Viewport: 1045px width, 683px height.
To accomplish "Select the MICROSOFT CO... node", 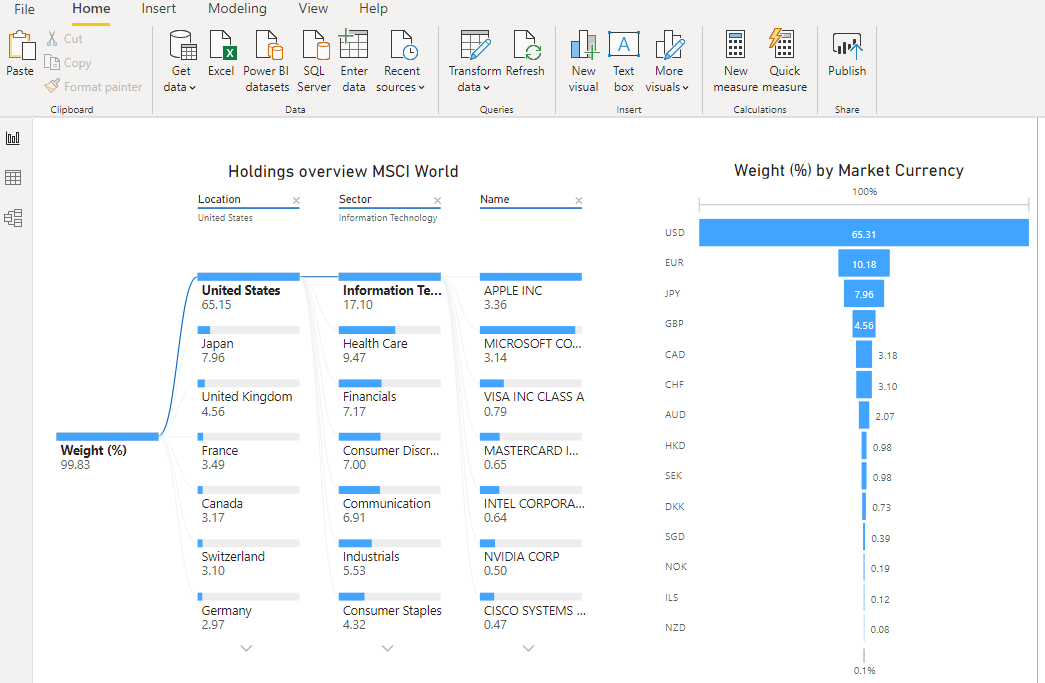I will [x=531, y=346].
